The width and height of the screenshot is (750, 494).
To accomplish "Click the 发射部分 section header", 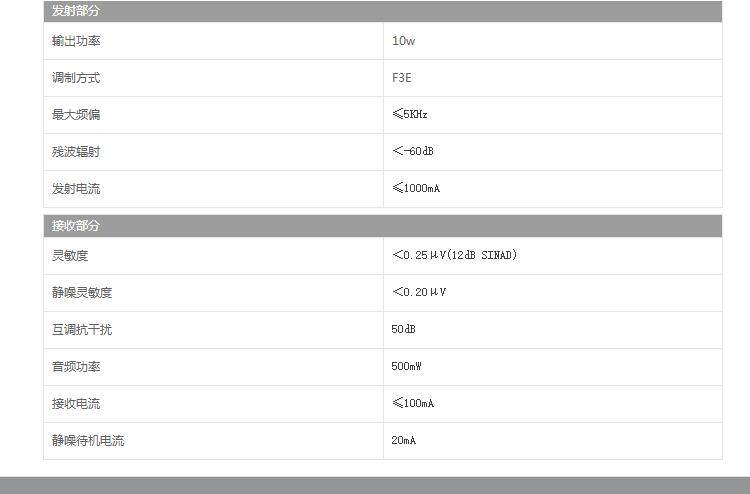I will (76, 11).
